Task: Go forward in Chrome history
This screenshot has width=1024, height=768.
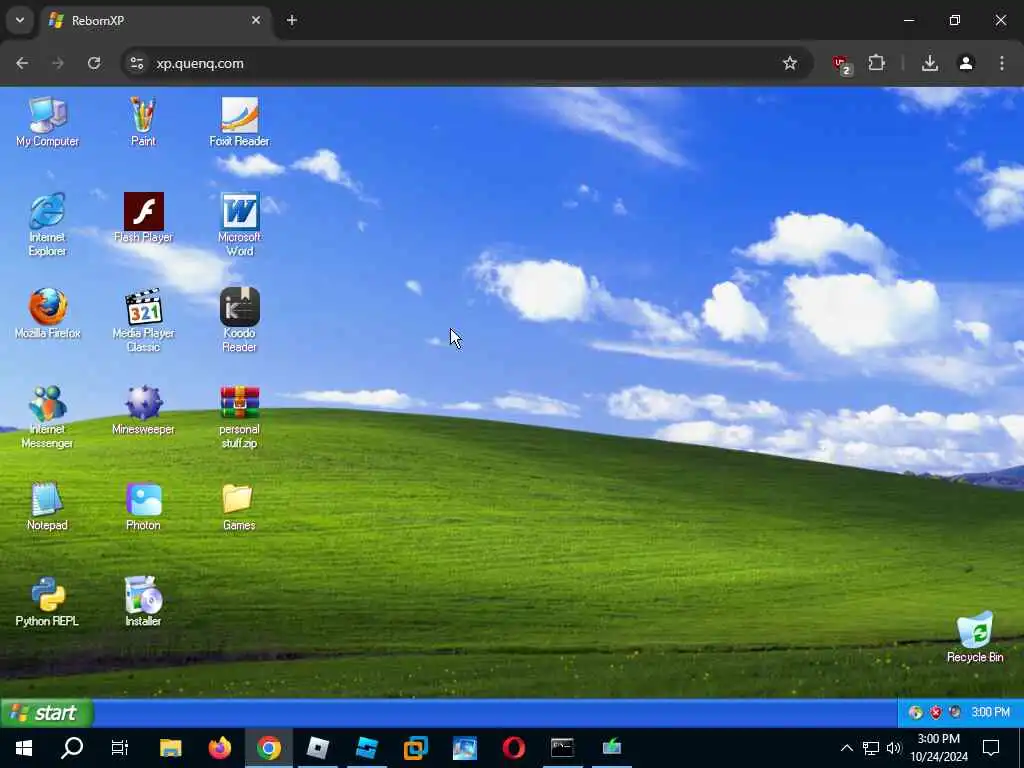Action: [x=58, y=63]
